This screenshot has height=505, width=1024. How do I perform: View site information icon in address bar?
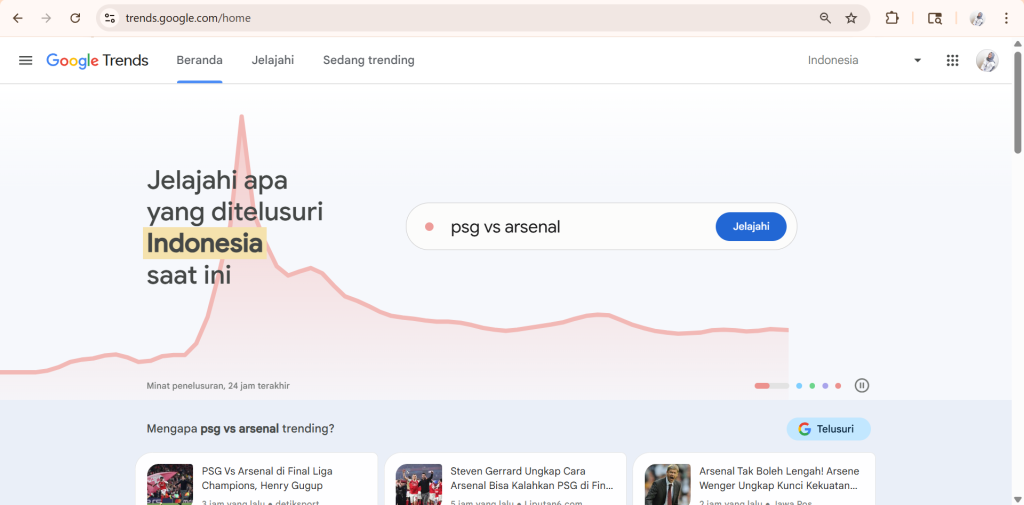[x=110, y=18]
